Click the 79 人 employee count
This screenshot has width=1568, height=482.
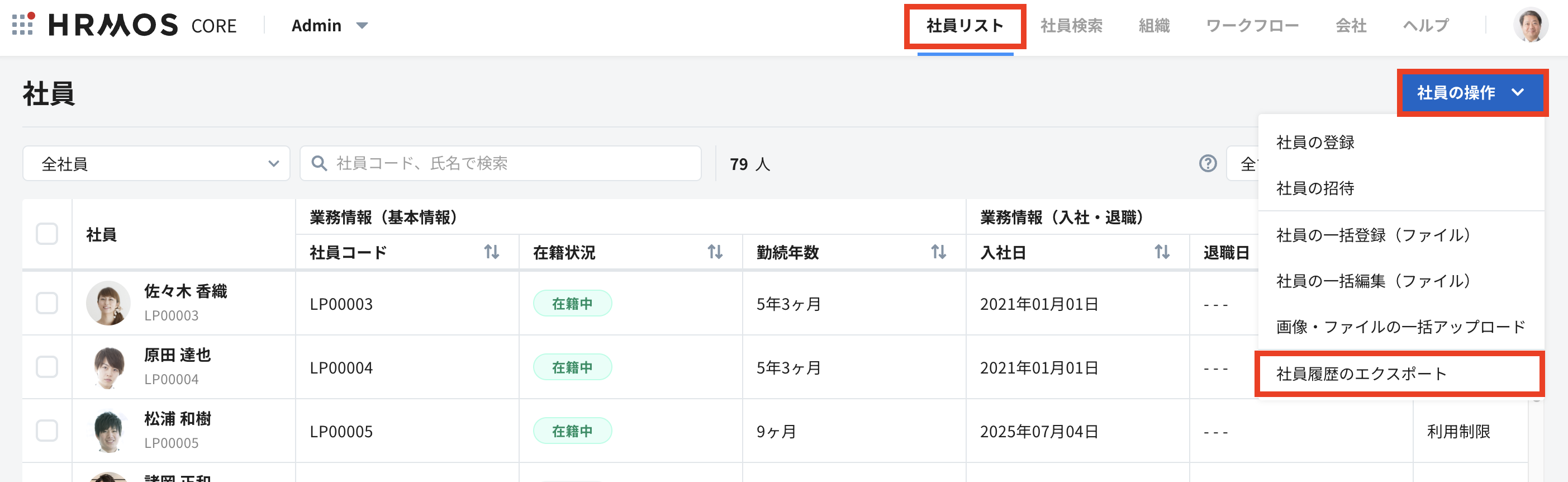[749, 164]
